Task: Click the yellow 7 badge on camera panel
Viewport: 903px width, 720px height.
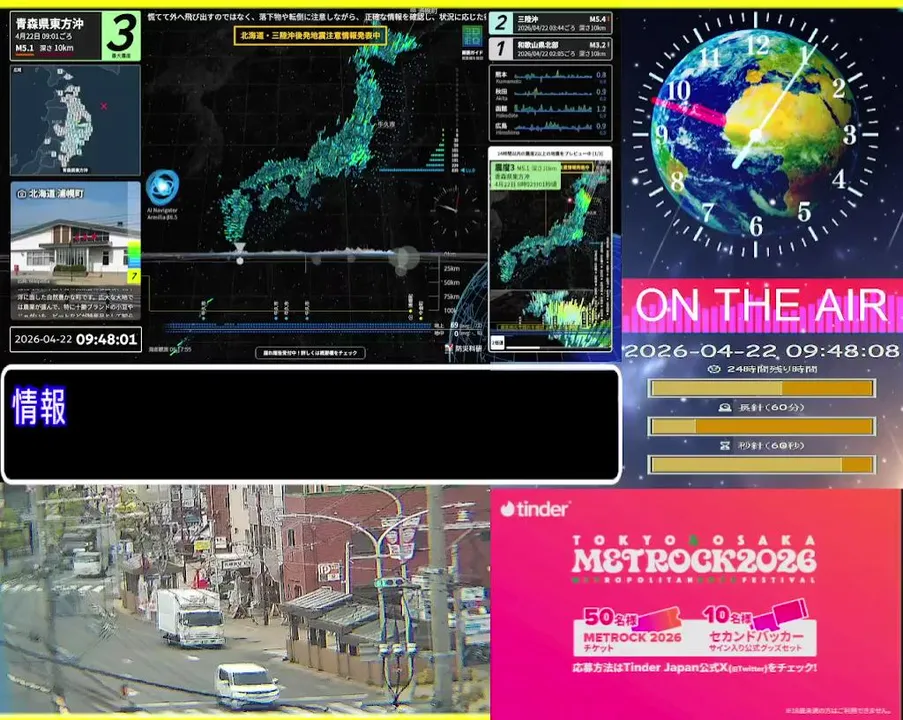Action: [134, 276]
